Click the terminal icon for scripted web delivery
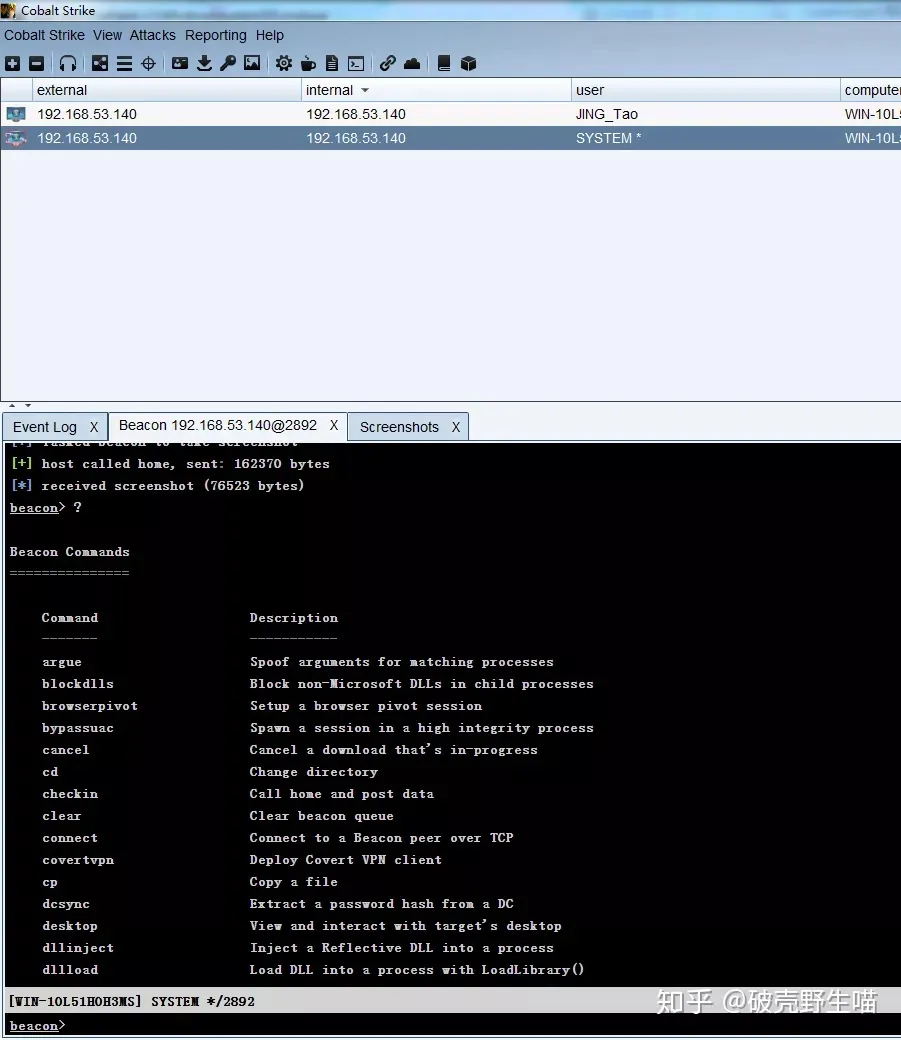Image resolution: width=901 pixels, height=1040 pixels. [356, 64]
